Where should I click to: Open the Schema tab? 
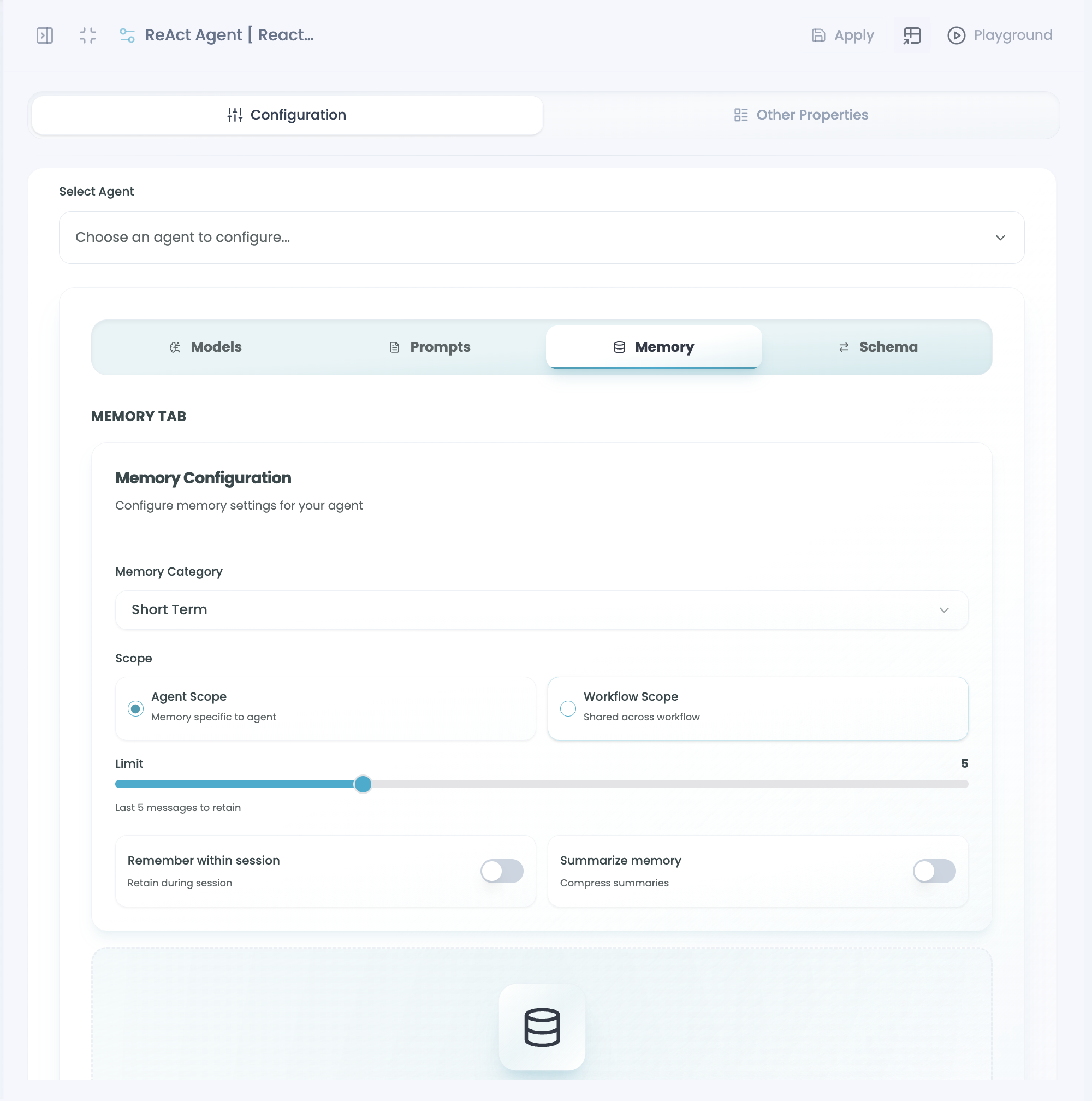coord(877,347)
